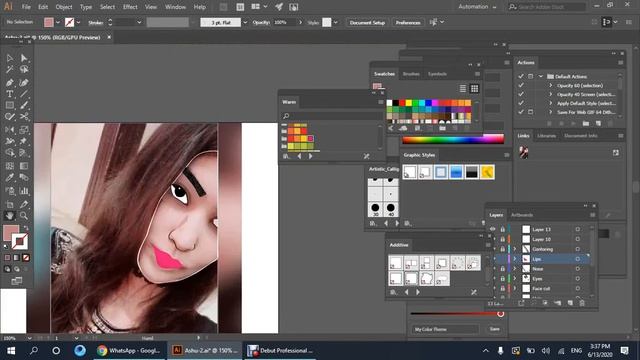This screenshot has height=360, width=640.
Task: Select the Selection tool in the toolbox
Action: [9, 58]
